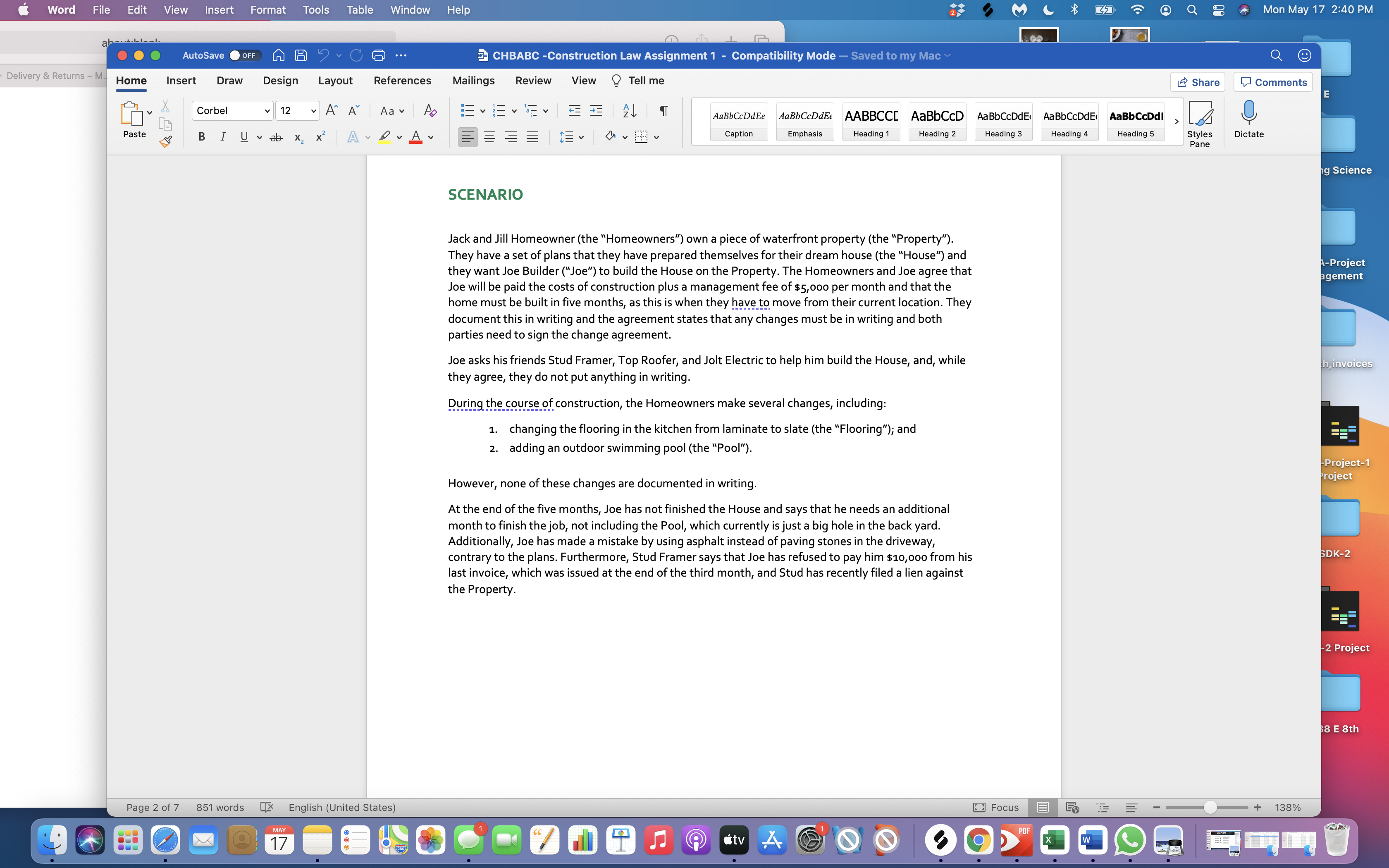The height and width of the screenshot is (868, 1389).
Task: Open the Table menu in menu bar
Action: 359,10
